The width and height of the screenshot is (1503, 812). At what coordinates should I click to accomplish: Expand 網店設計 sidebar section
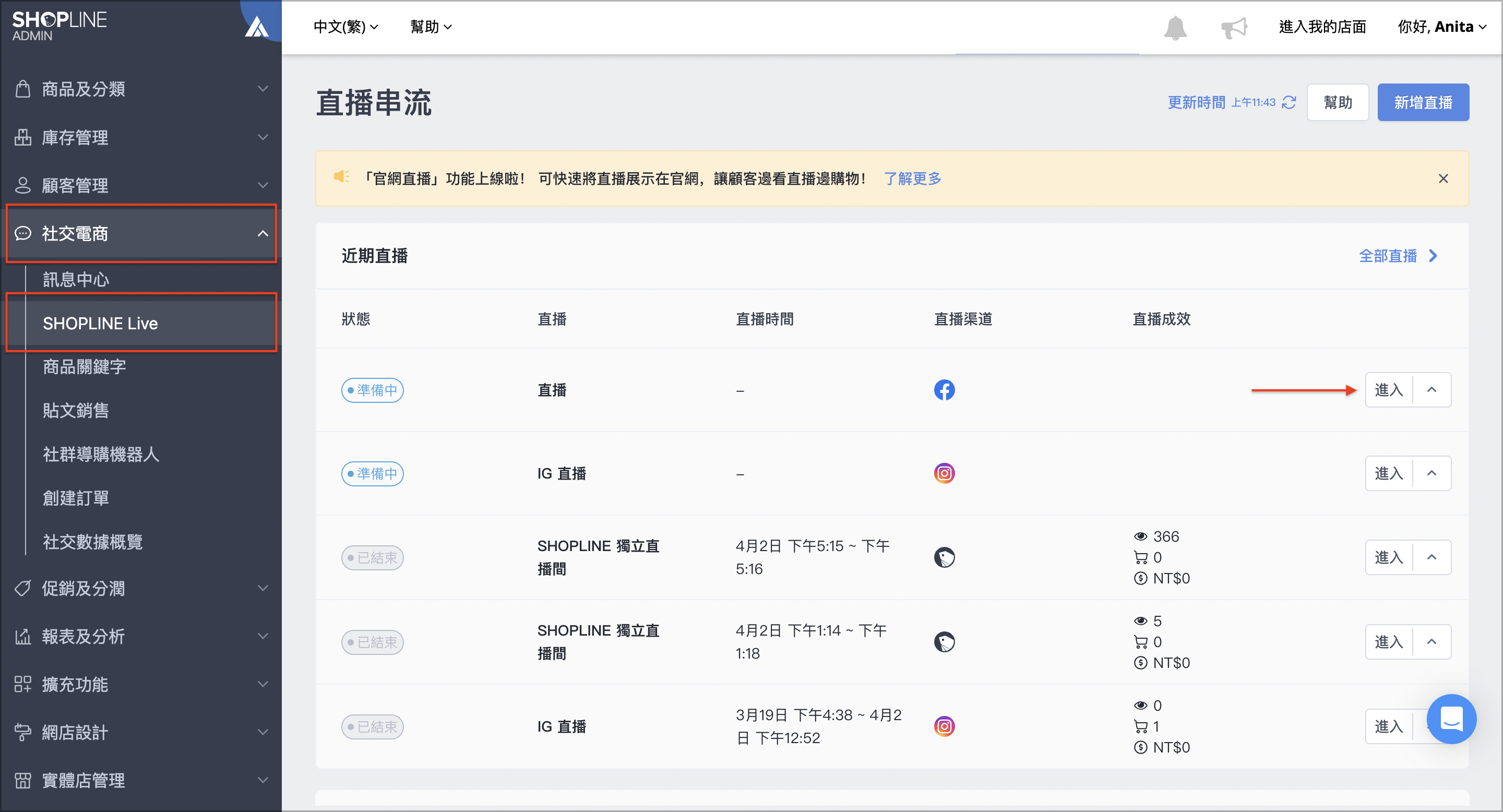[263, 732]
